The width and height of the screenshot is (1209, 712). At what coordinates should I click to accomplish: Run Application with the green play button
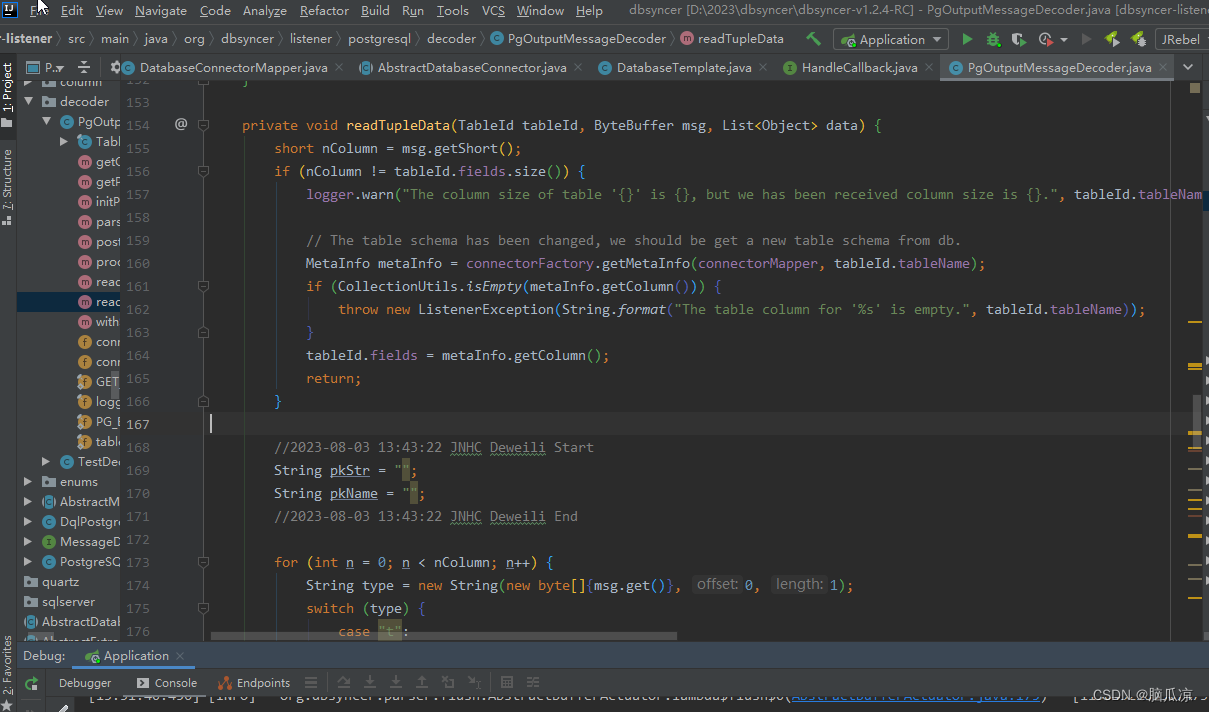pyautogui.click(x=967, y=39)
